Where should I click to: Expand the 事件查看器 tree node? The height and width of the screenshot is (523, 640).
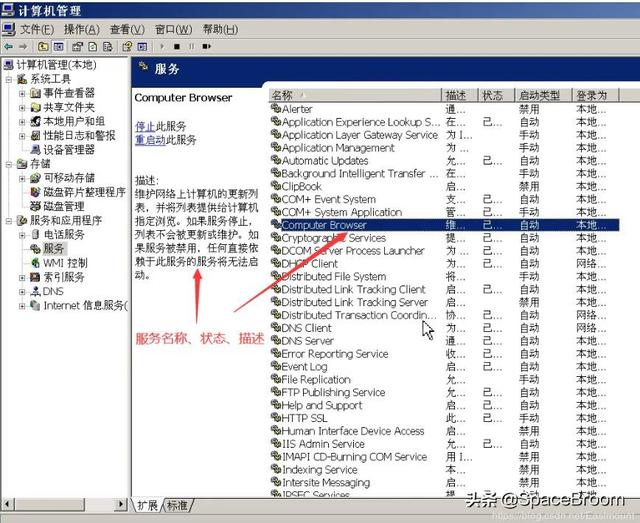(22, 93)
